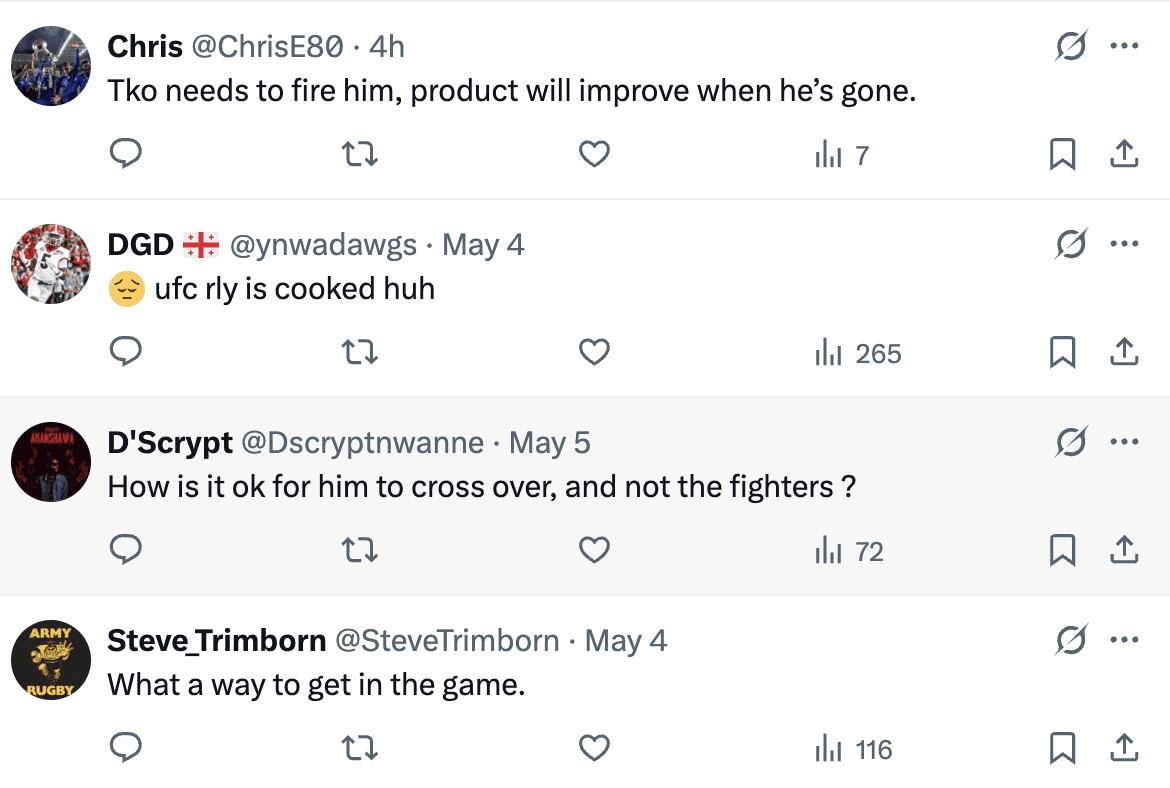Like the 'Tko needs to fire him' tweet
This screenshot has width=1170, height=788.
tap(594, 154)
